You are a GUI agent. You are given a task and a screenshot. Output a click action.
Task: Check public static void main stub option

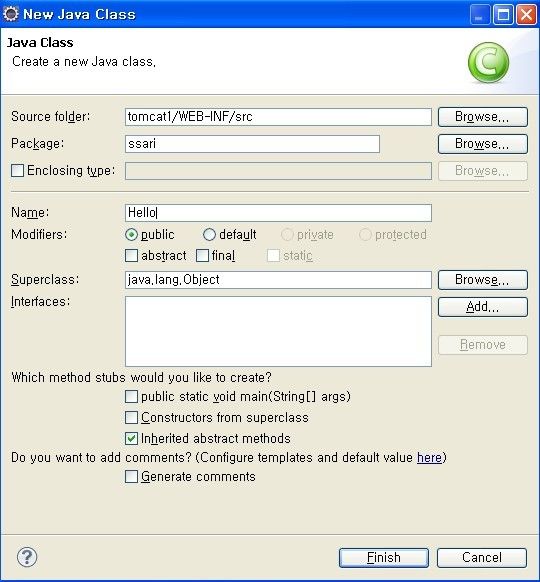pyautogui.click(x=131, y=396)
